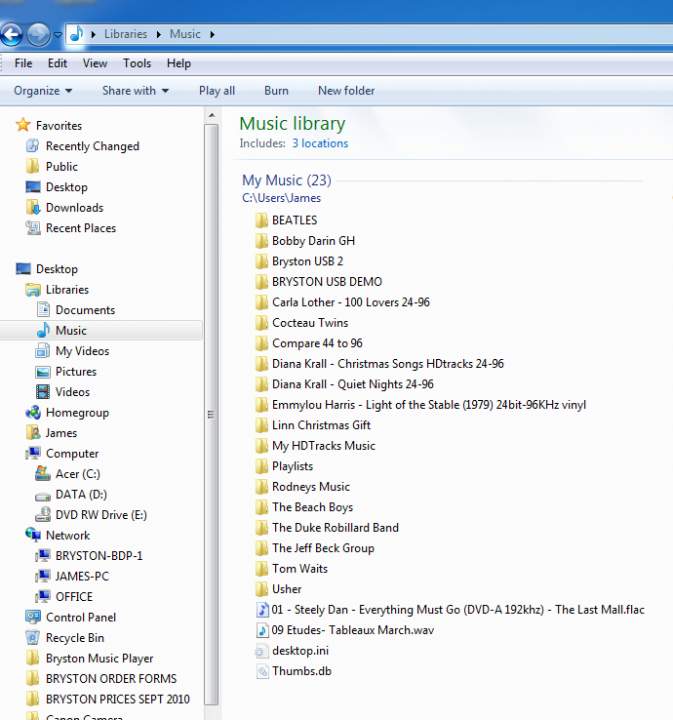Click the 09 Etudes- Tableaux March.wav file icon
The width and height of the screenshot is (673, 720).
[262, 630]
